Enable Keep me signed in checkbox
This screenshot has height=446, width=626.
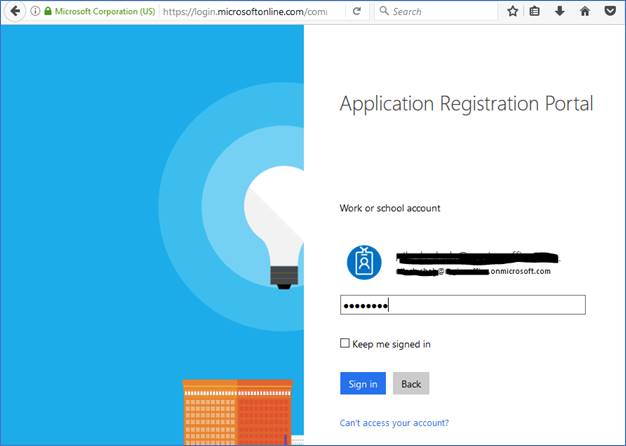point(345,343)
